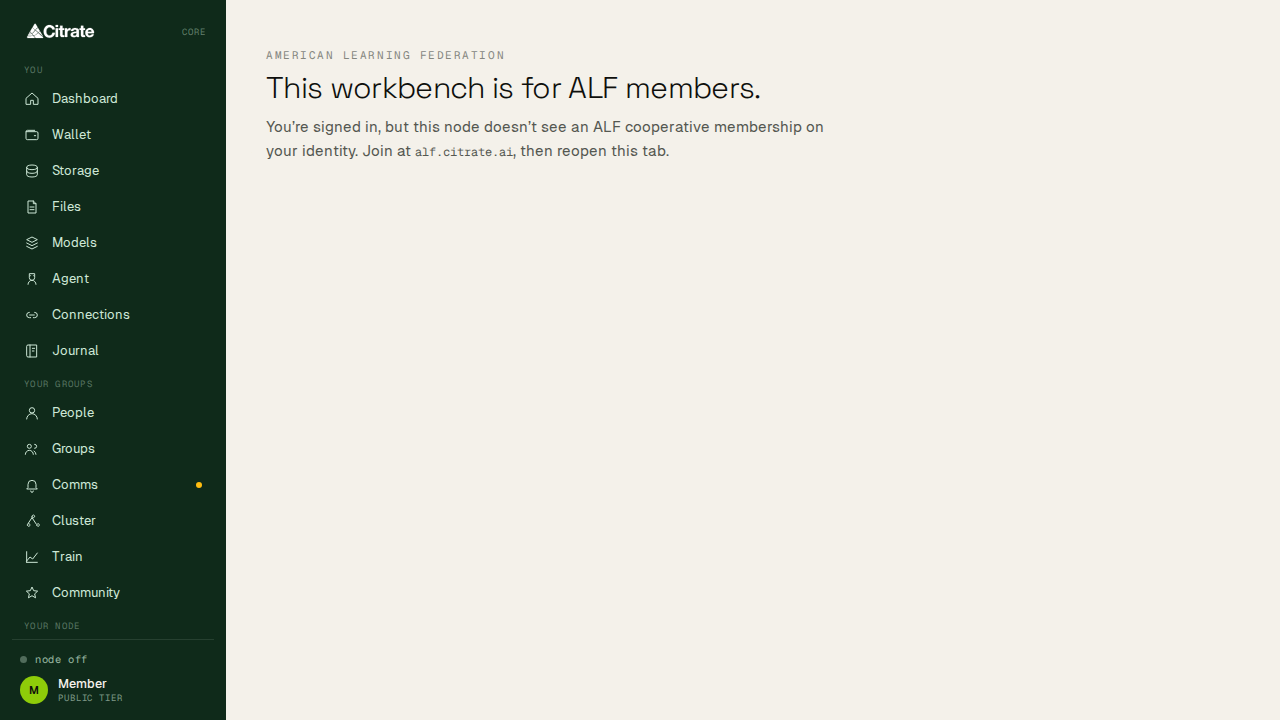This screenshot has height=720, width=1280.
Task: Click the Groups icon in sidebar
Action: 32,449
